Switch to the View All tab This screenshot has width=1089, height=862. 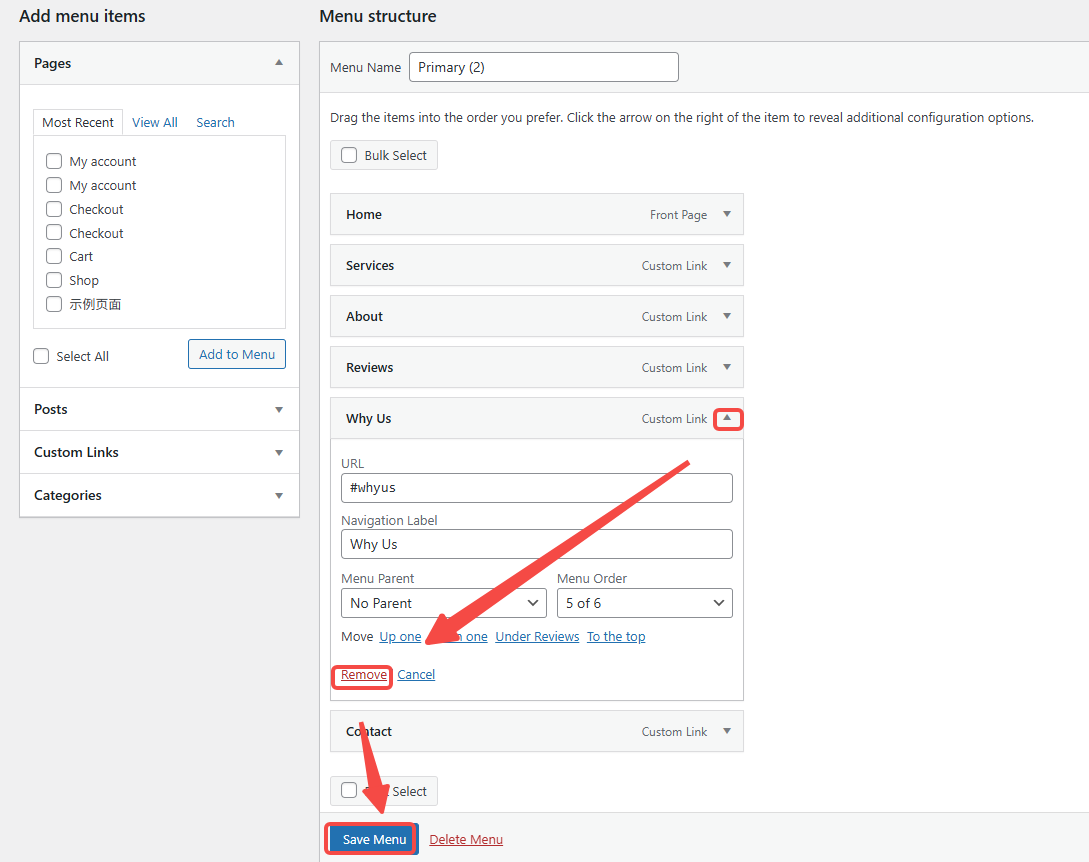pyautogui.click(x=155, y=122)
